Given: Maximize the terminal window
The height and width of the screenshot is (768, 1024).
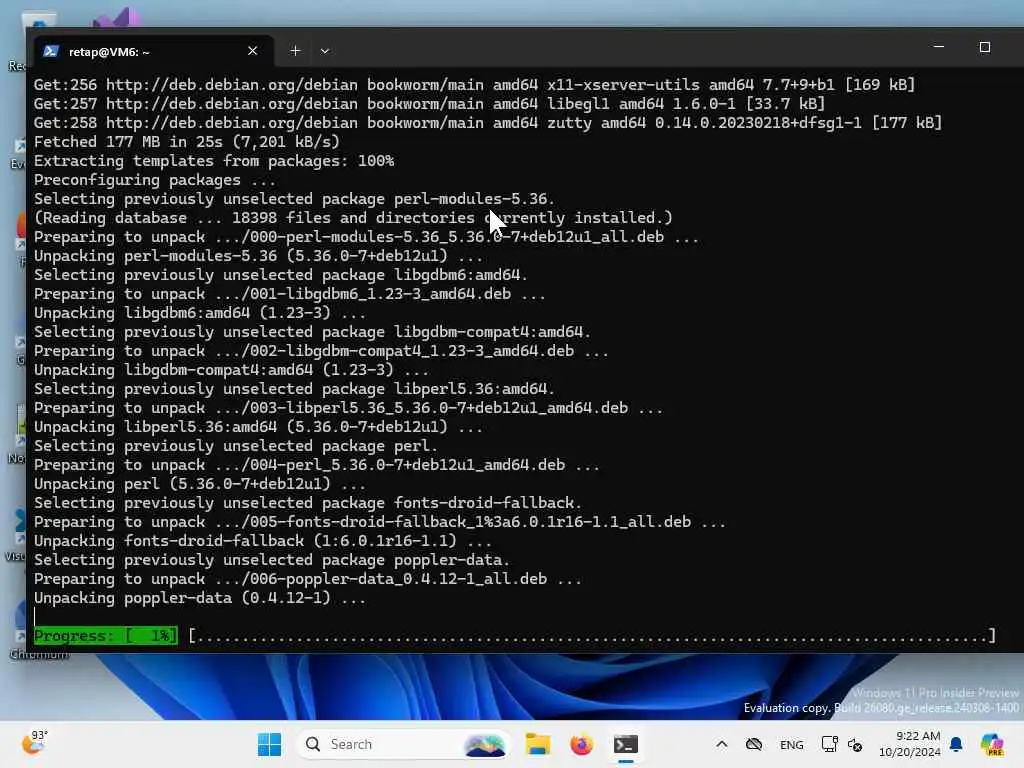Looking at the screenshot, I should [x=985, y=47].
